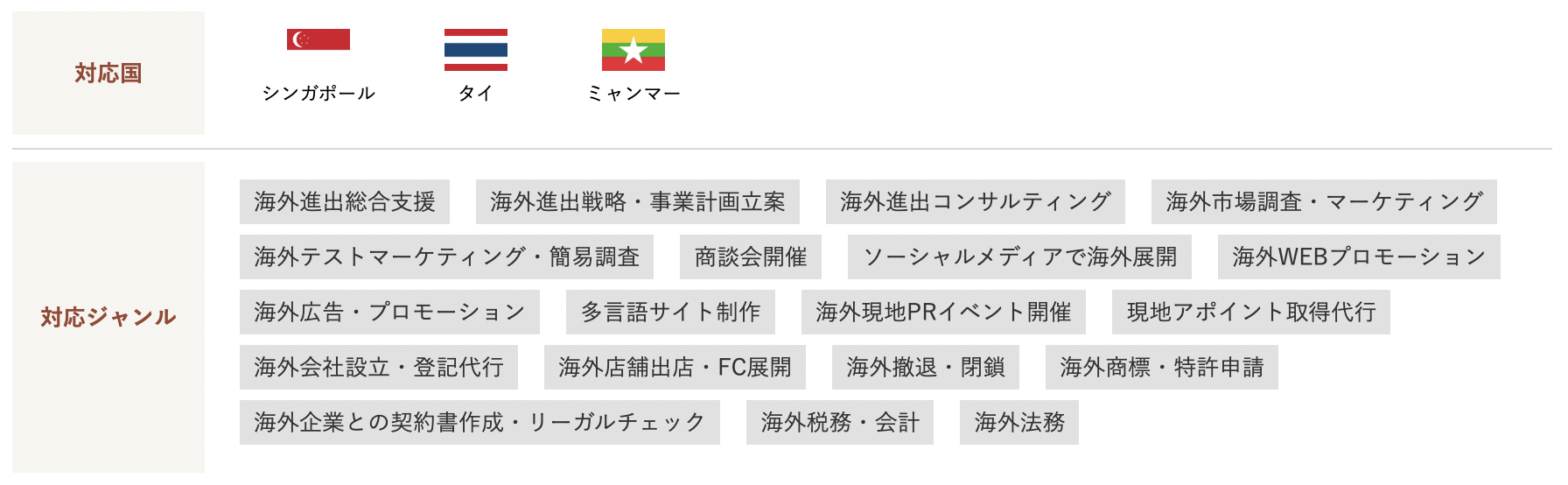Choose the 海外市場調査・マーケティング tag
The height and width of the screenshot is (485, 1568).
(1324, 202)
